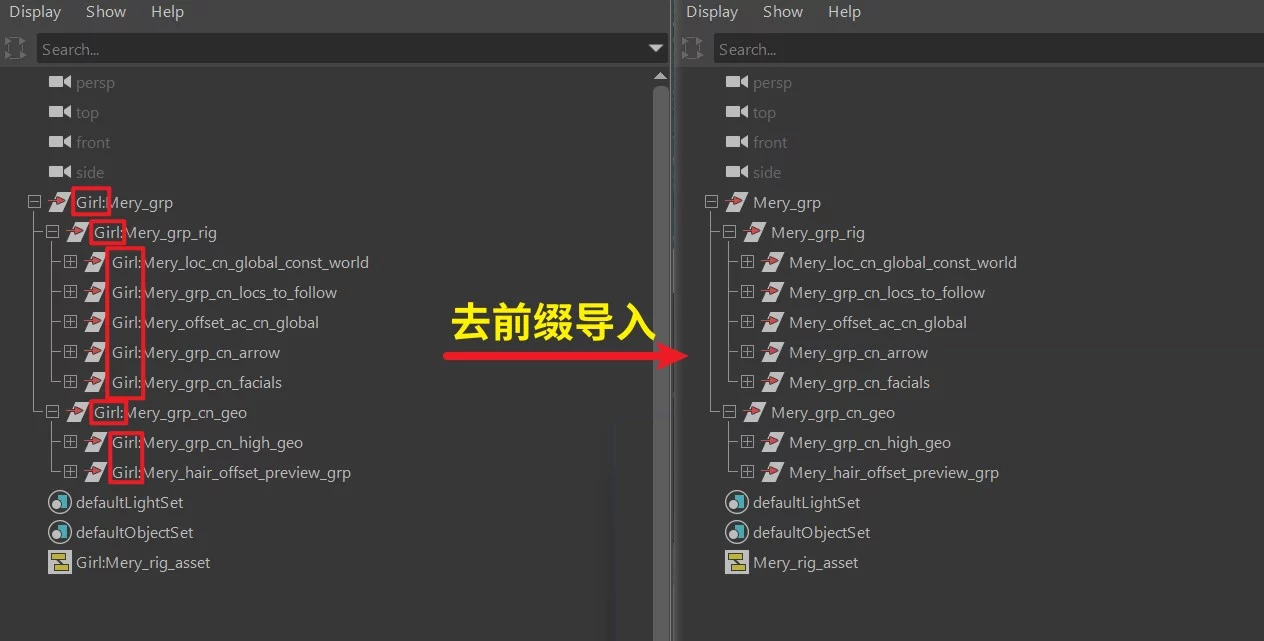Click the asset container icon beside Mery_rig_asset

tap(737, 562)
